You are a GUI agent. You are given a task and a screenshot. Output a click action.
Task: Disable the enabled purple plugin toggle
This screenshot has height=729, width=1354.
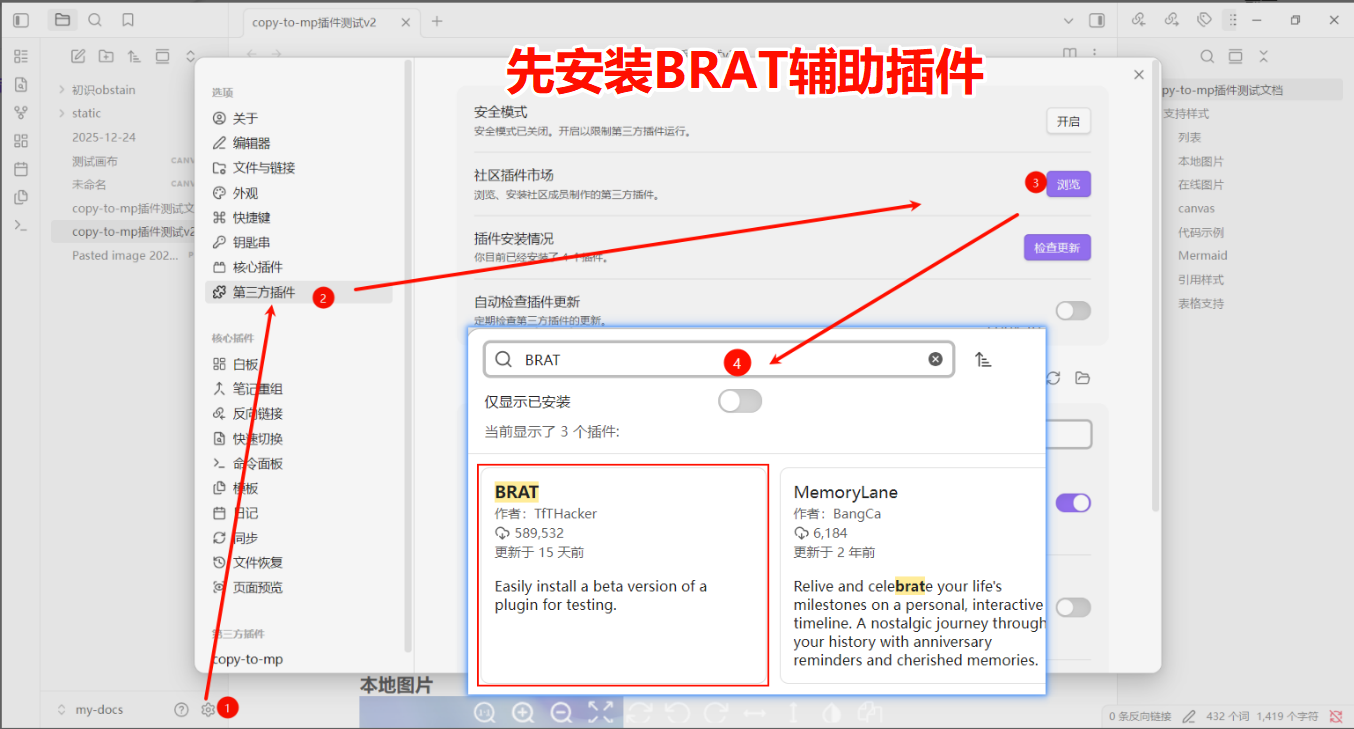pos(1073,503)
